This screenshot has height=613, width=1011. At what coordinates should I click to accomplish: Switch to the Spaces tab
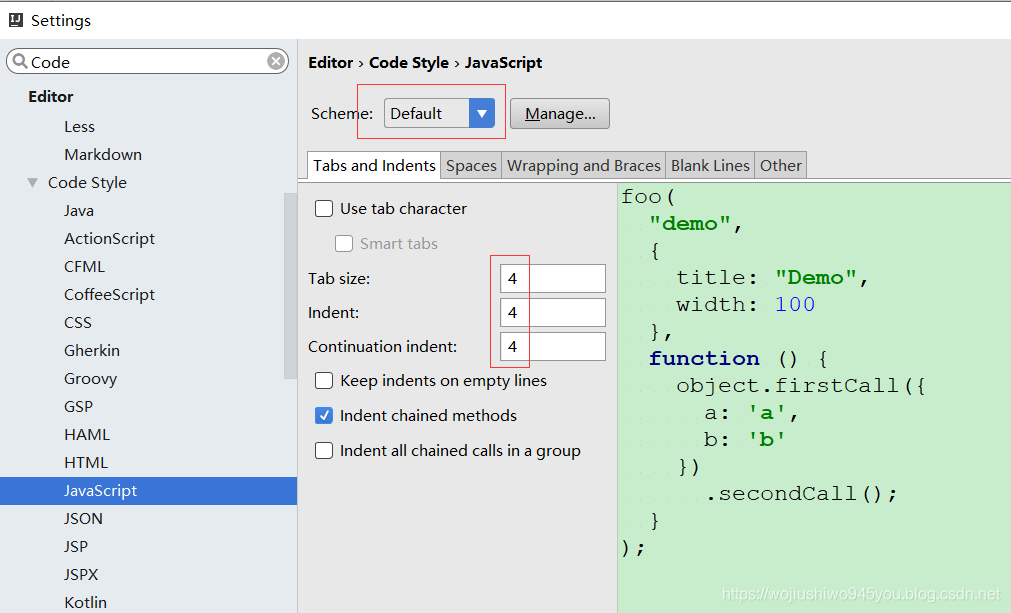click(x=471, y=166)
